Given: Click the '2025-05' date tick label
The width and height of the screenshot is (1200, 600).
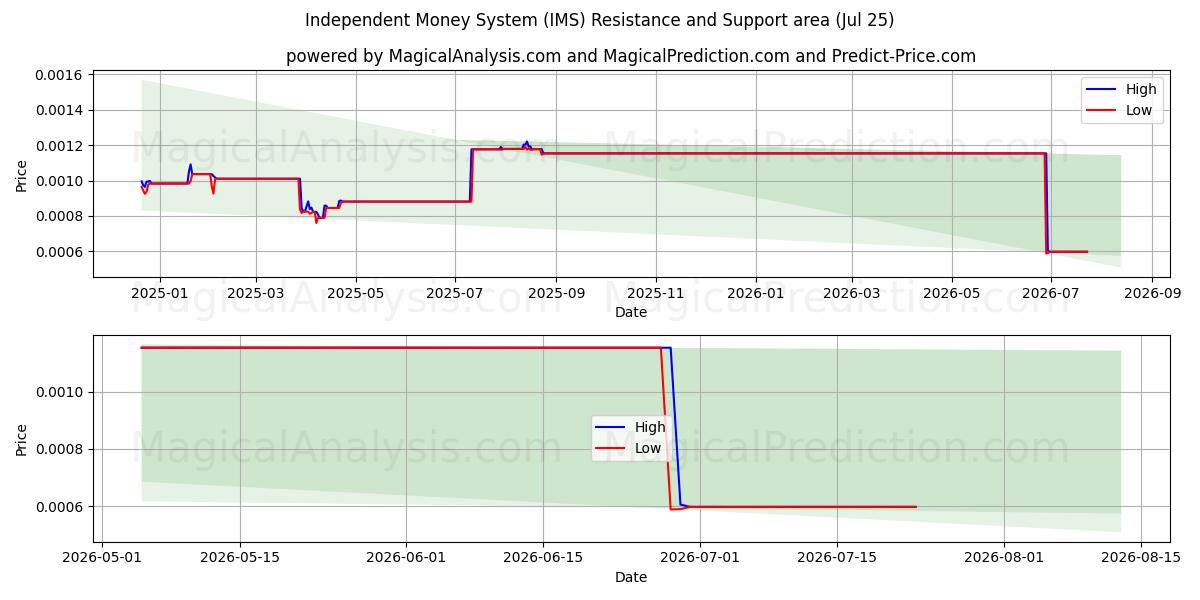Looking at the screenshot, I should tap(356, 294).
